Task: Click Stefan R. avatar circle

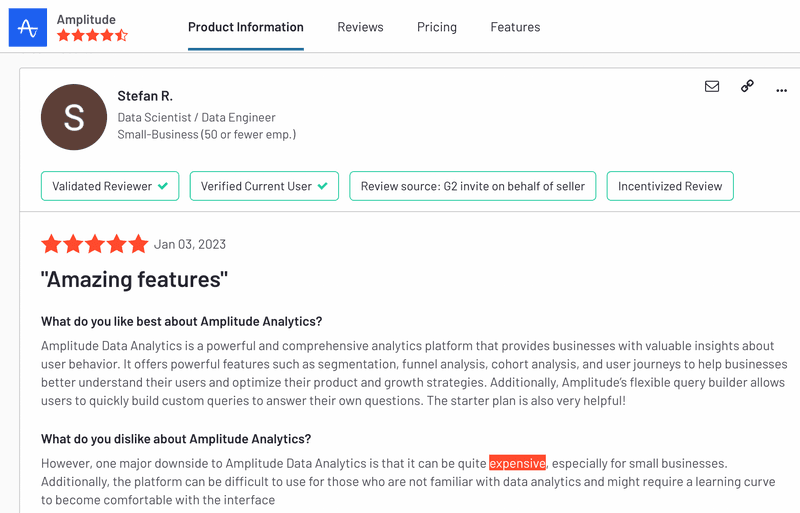Action: click(x=74, y=117)
